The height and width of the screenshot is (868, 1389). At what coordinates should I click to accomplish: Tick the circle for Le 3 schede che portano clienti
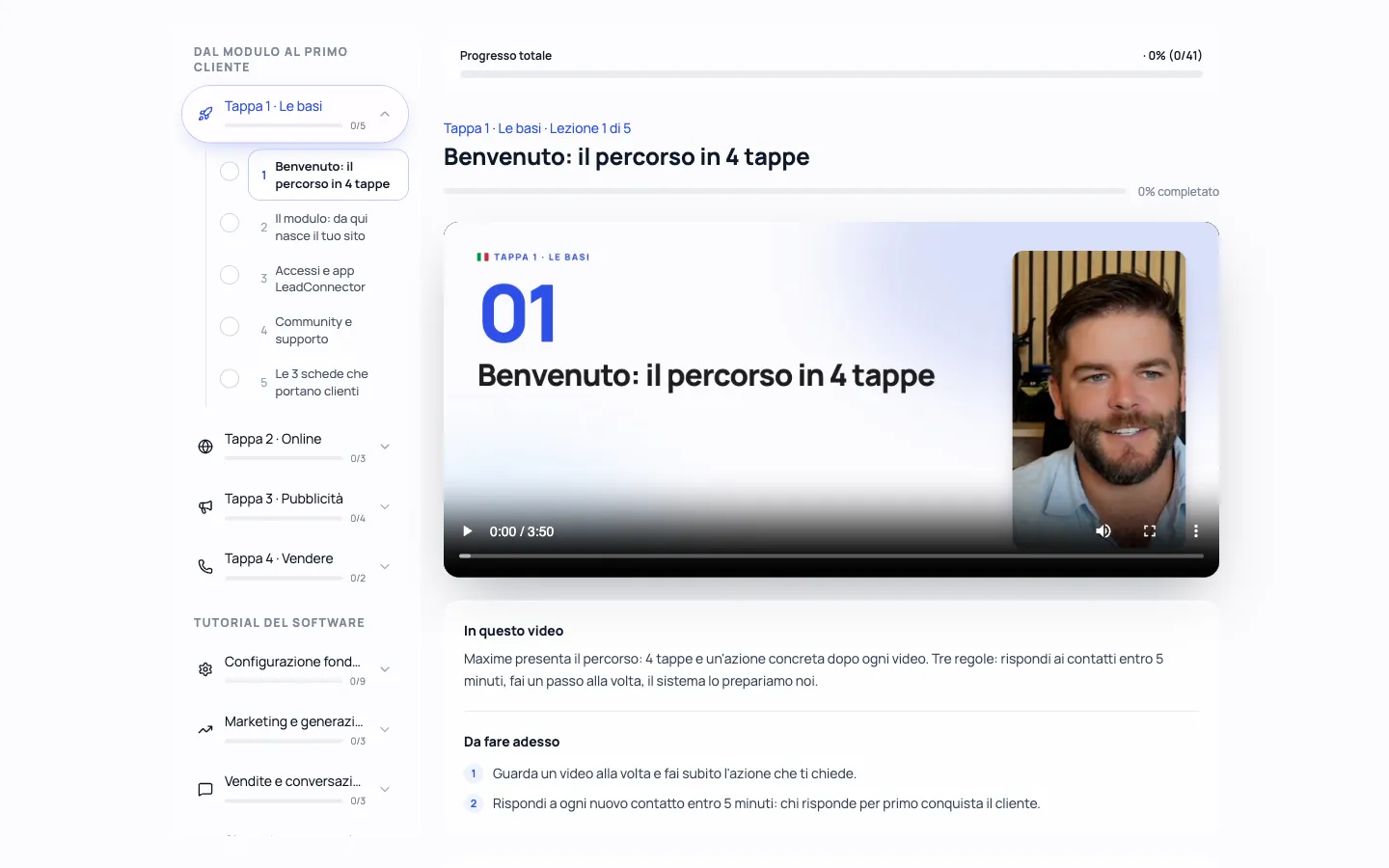click(x=230, y=378)
